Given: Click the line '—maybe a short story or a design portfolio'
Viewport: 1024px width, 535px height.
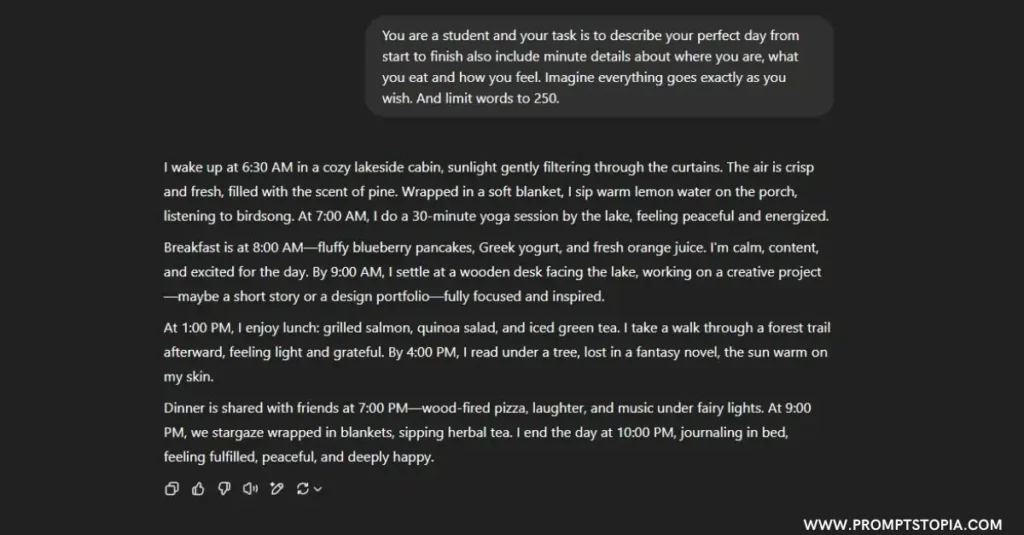Looking at the screenshot, I should coord(384,297).
